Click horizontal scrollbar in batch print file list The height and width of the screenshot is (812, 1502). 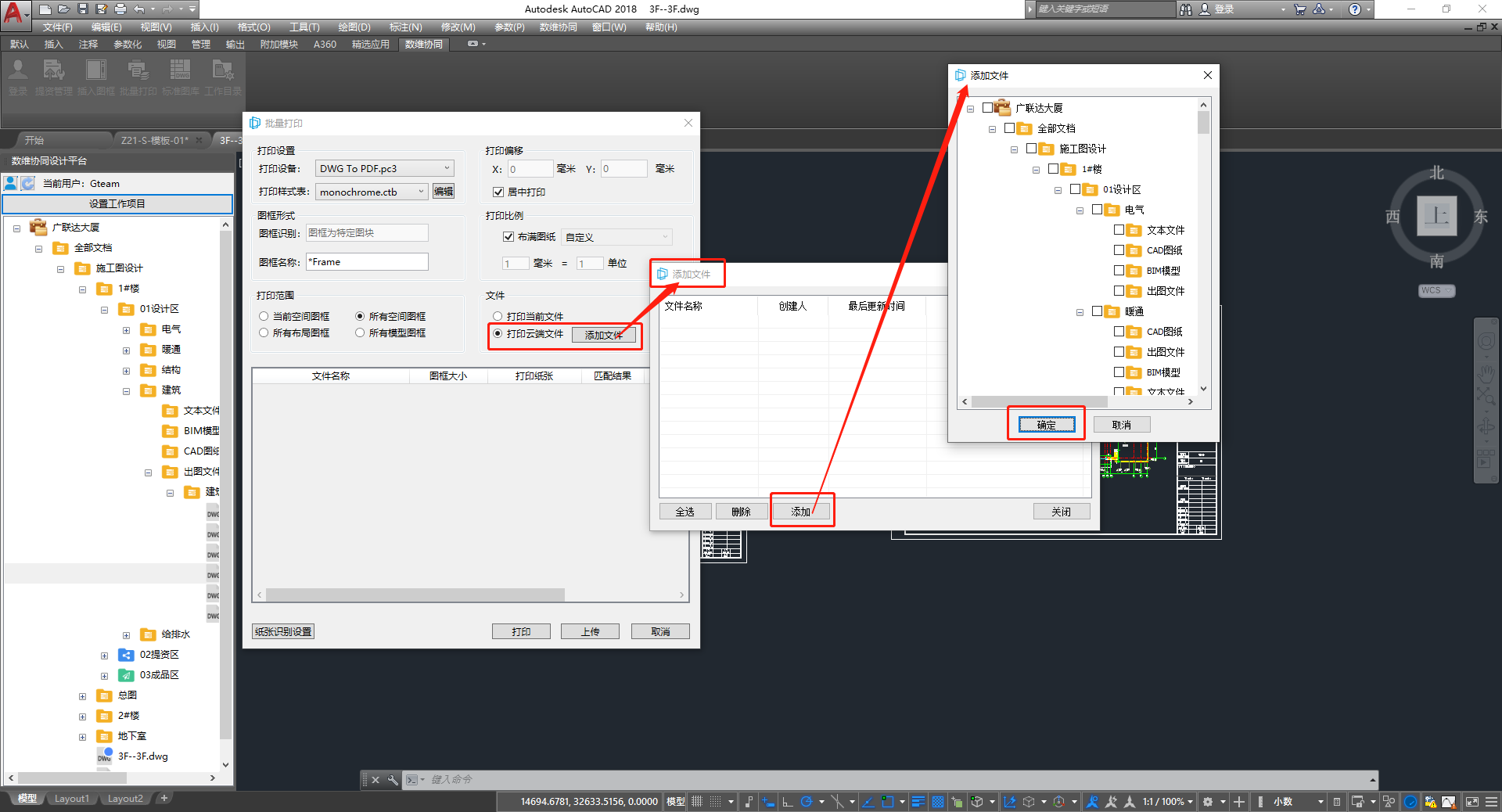pos(415,595)
